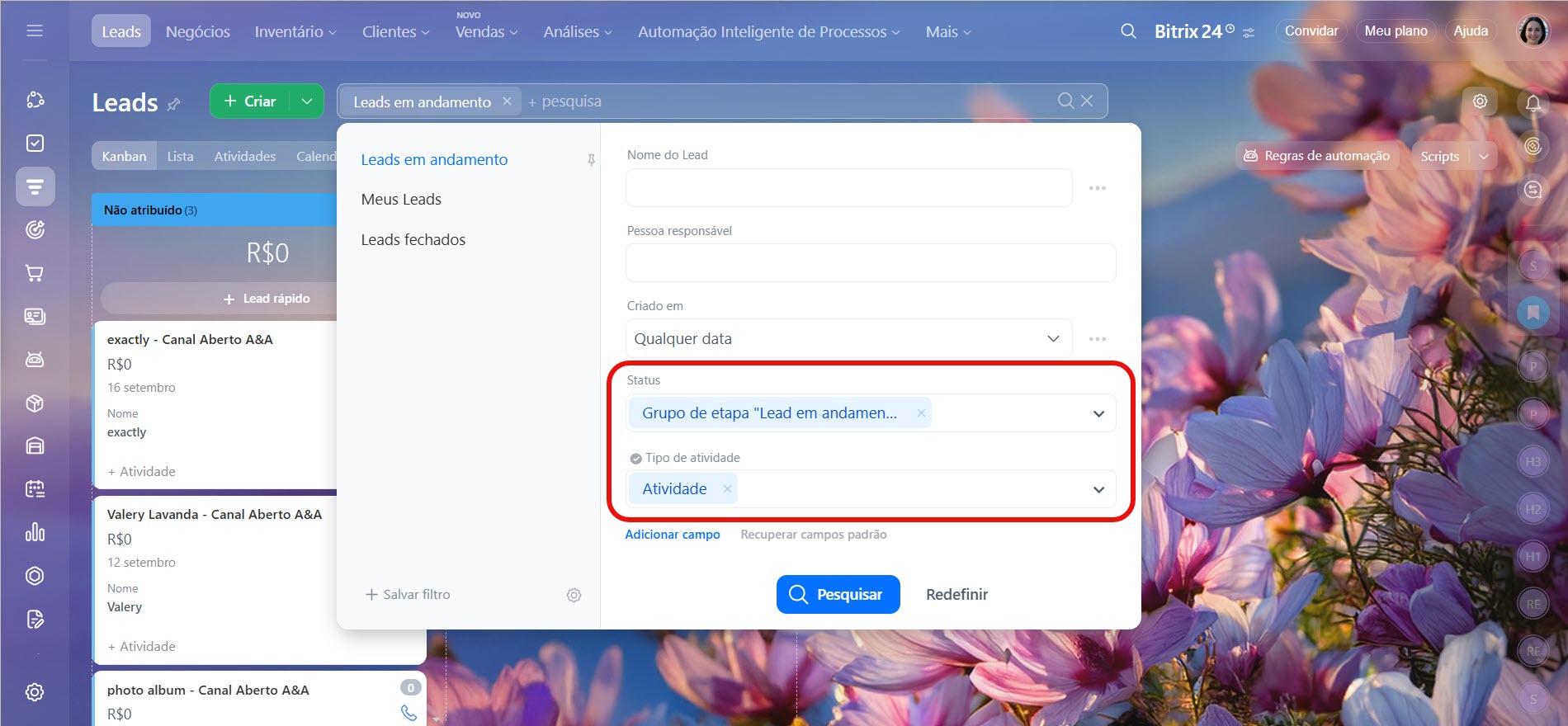Click the phone icon on the photo album lead
Viewport: 1568px width, 726px height.
(x=409, y=713)
